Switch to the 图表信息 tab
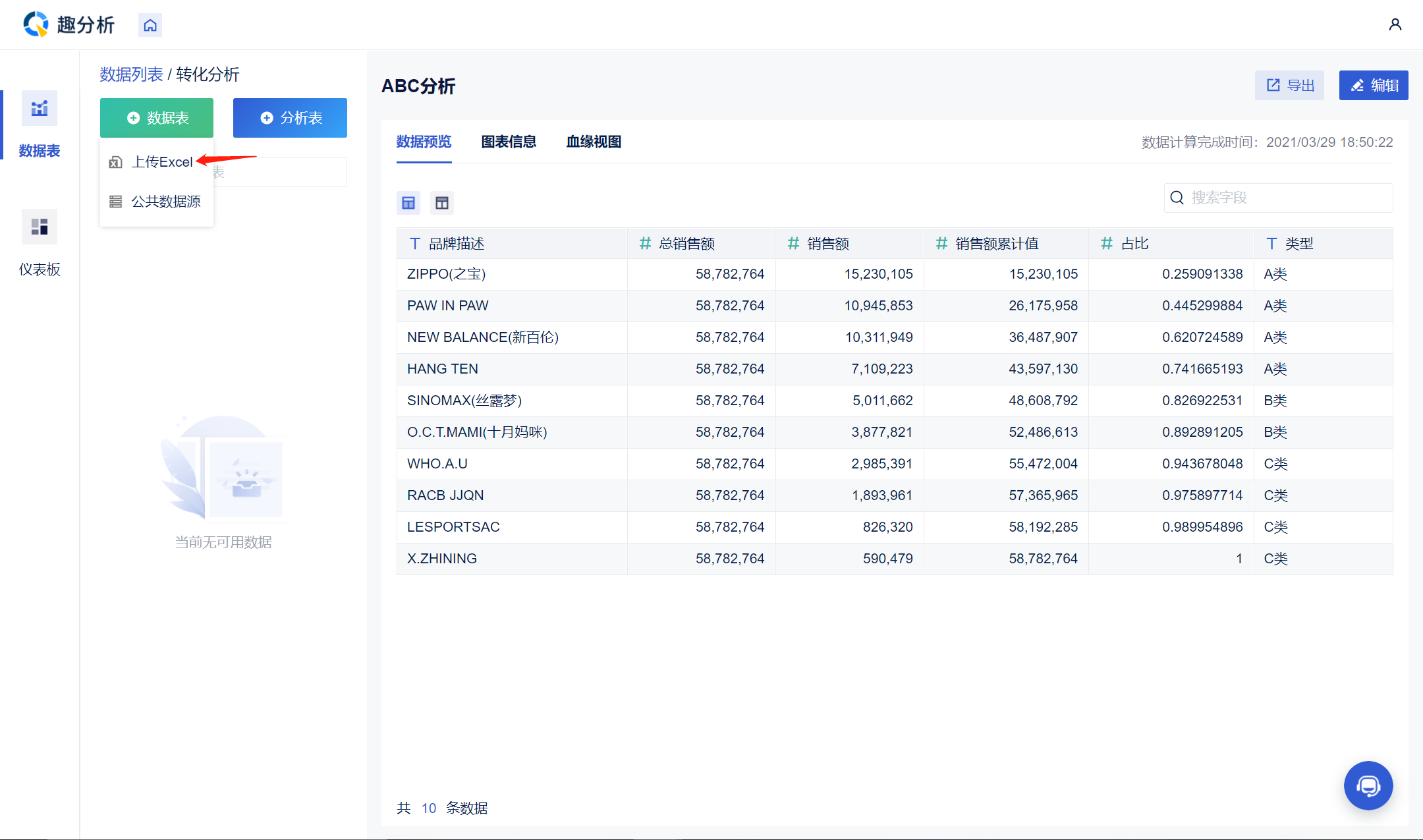 point(509,142)
